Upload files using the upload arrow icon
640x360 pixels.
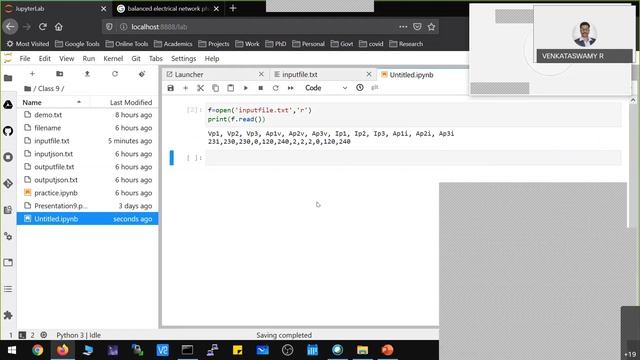(x=87, y=74)
